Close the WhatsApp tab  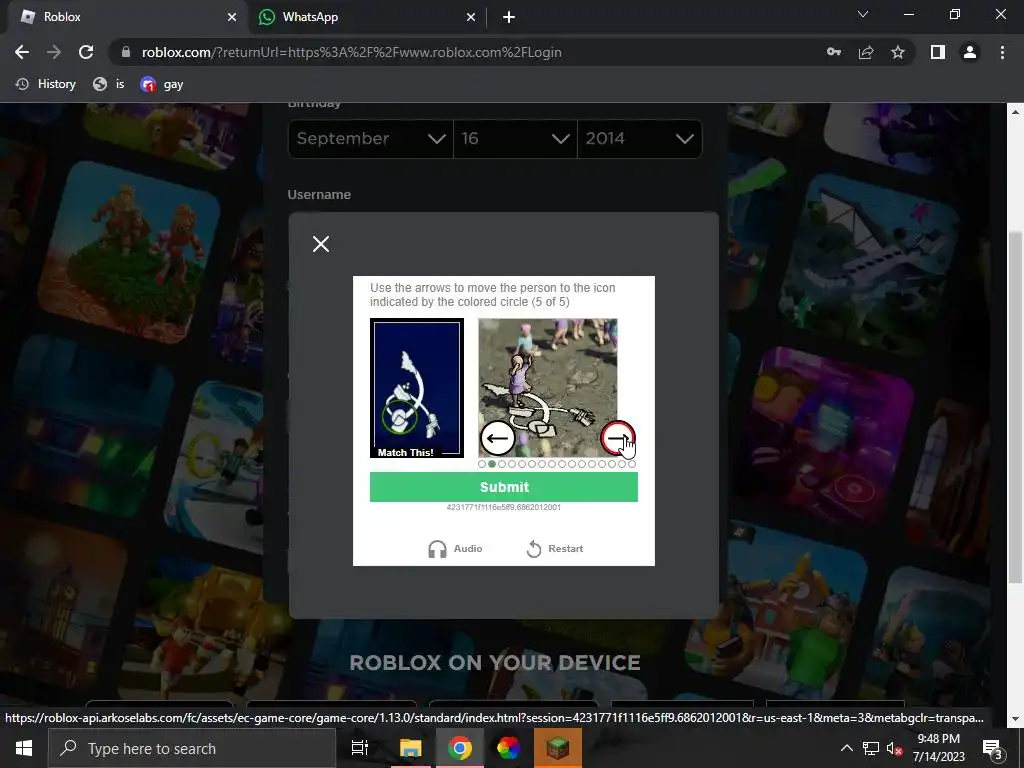[471, 18]
